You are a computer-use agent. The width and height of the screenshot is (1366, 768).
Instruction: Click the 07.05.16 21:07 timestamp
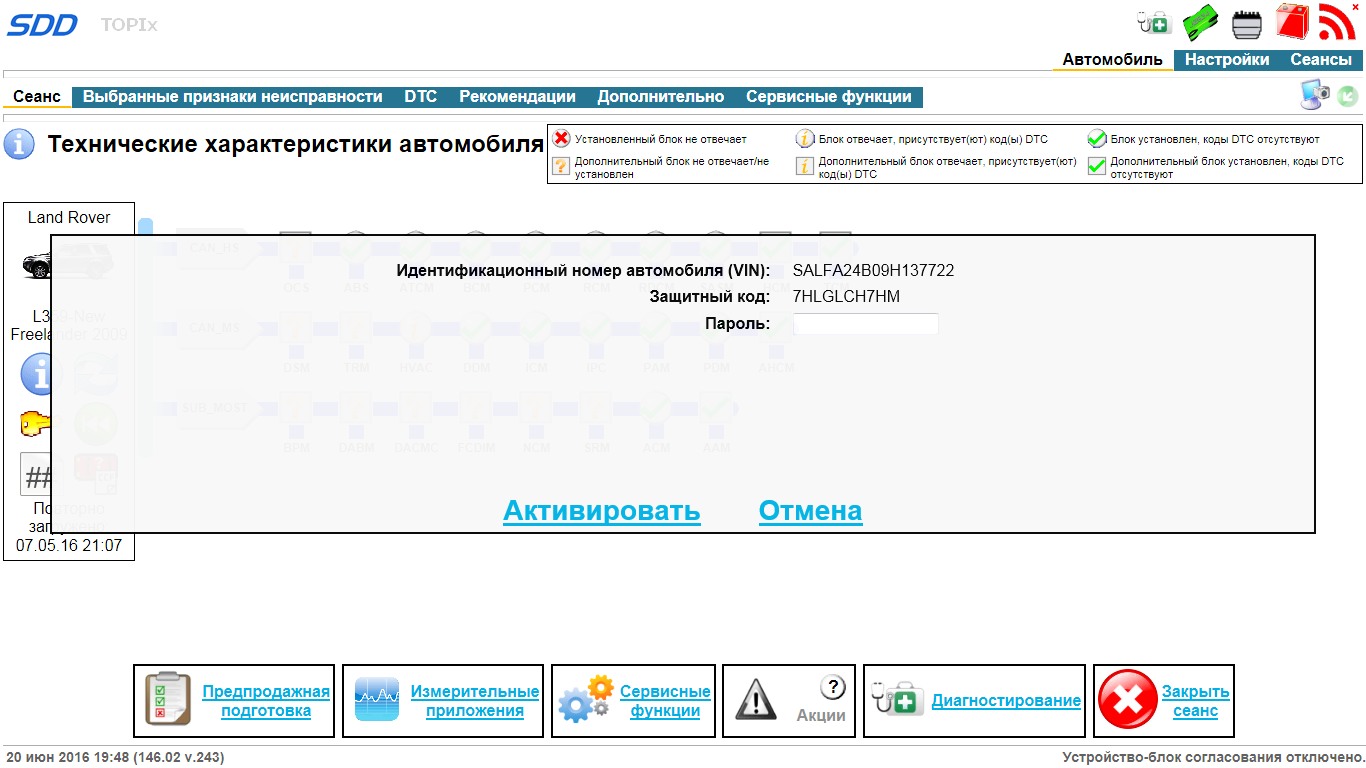69,546
